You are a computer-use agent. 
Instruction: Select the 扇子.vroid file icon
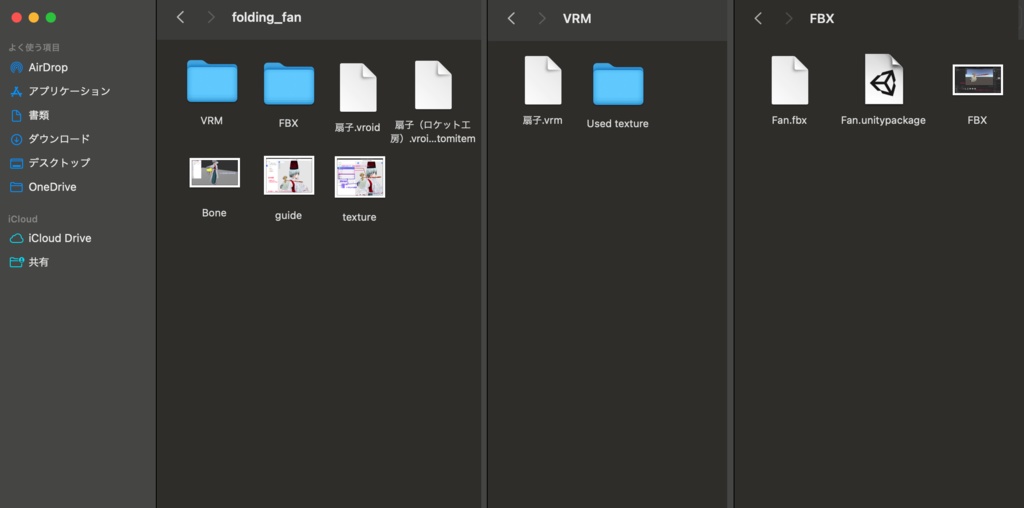(x=358, y=87)
